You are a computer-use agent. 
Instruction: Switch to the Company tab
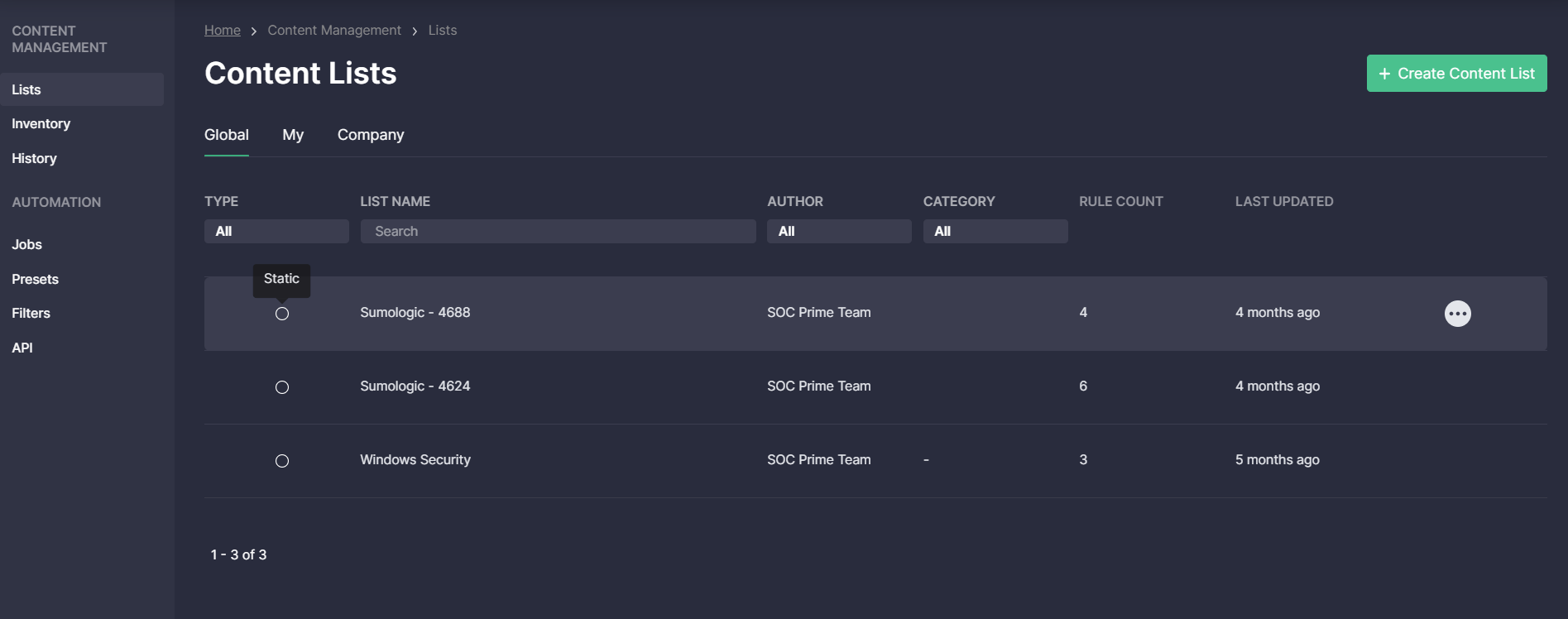[x=371, y=135]
